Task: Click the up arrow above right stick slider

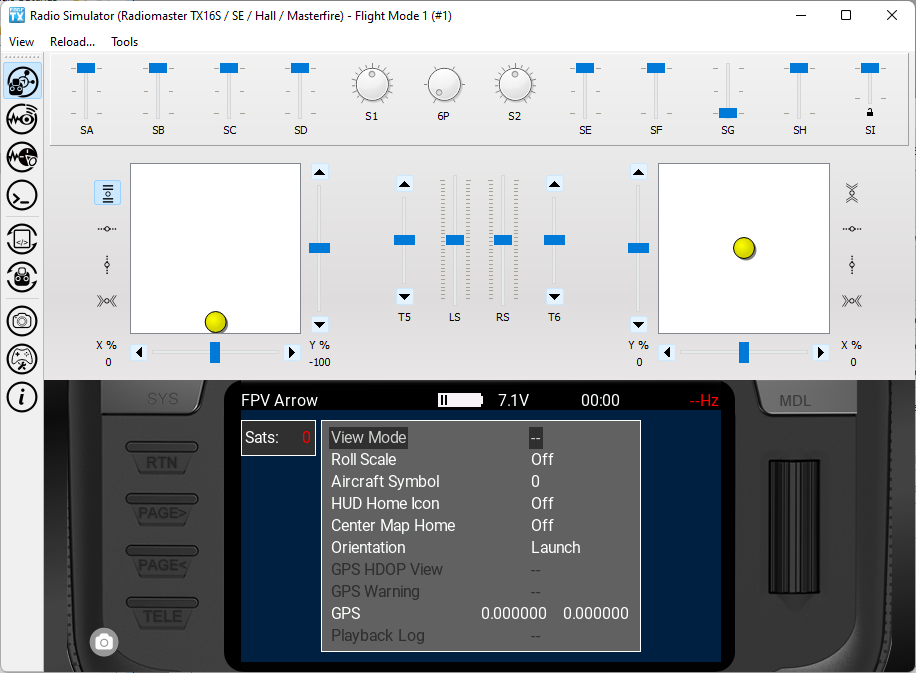Action: pyautogui.click(x=638, y=170)
